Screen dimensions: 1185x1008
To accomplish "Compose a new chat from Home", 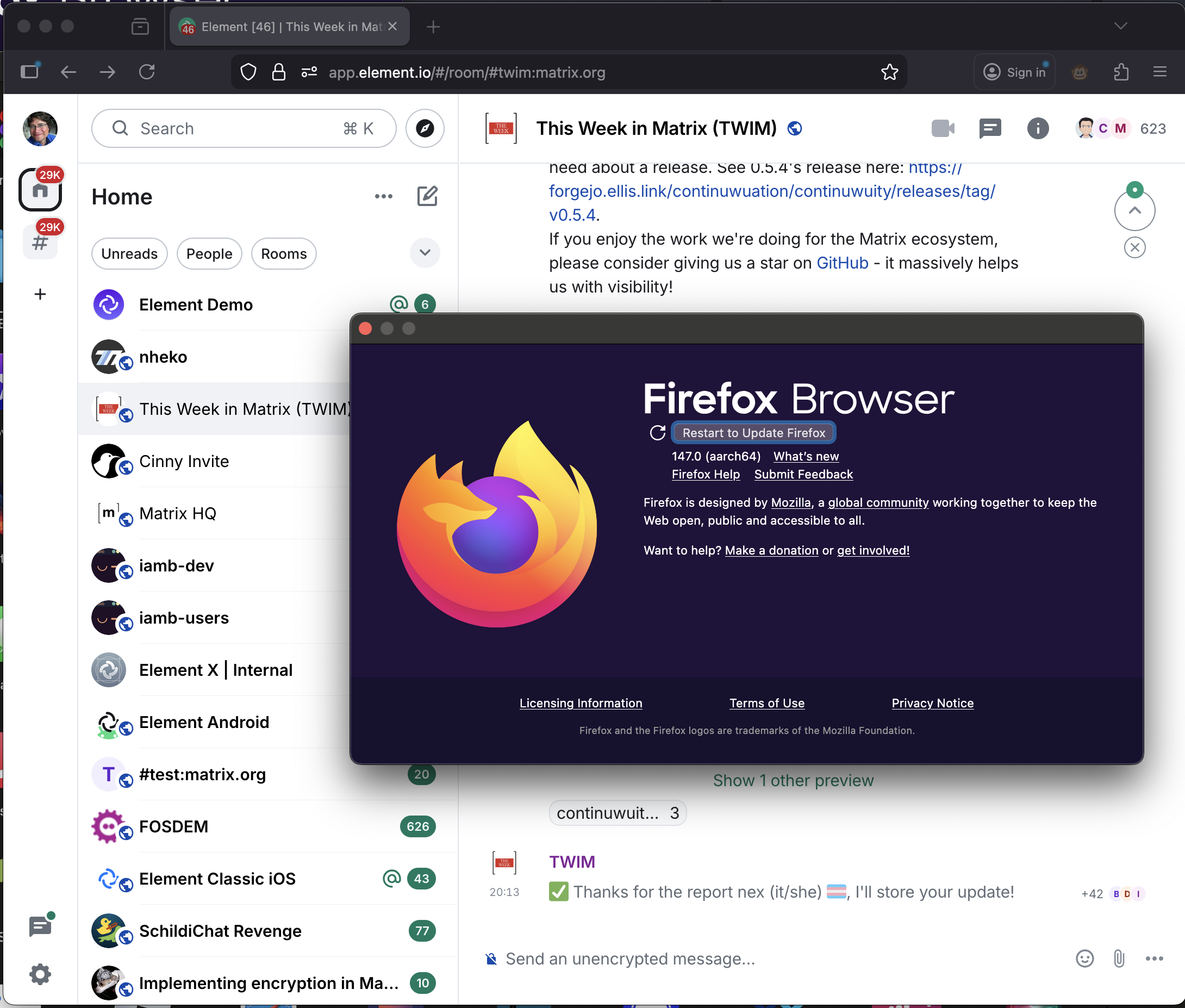I will pos(427,197).
